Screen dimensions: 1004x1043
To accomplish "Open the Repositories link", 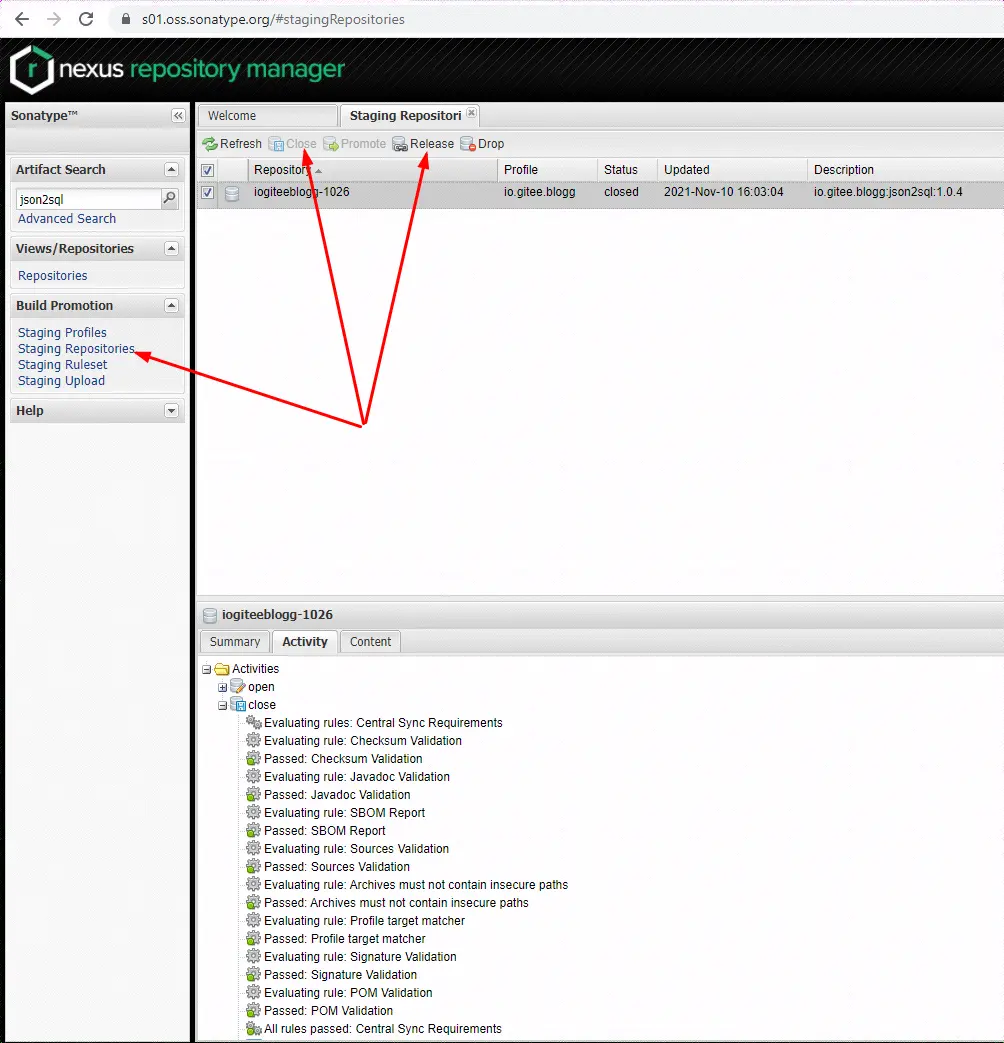I will click(x=53, y=275).
